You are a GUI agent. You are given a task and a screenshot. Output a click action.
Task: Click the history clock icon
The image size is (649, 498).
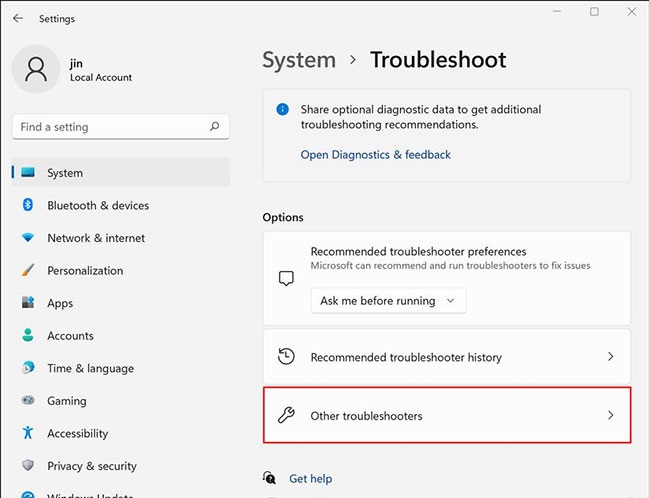pos(286,356)
